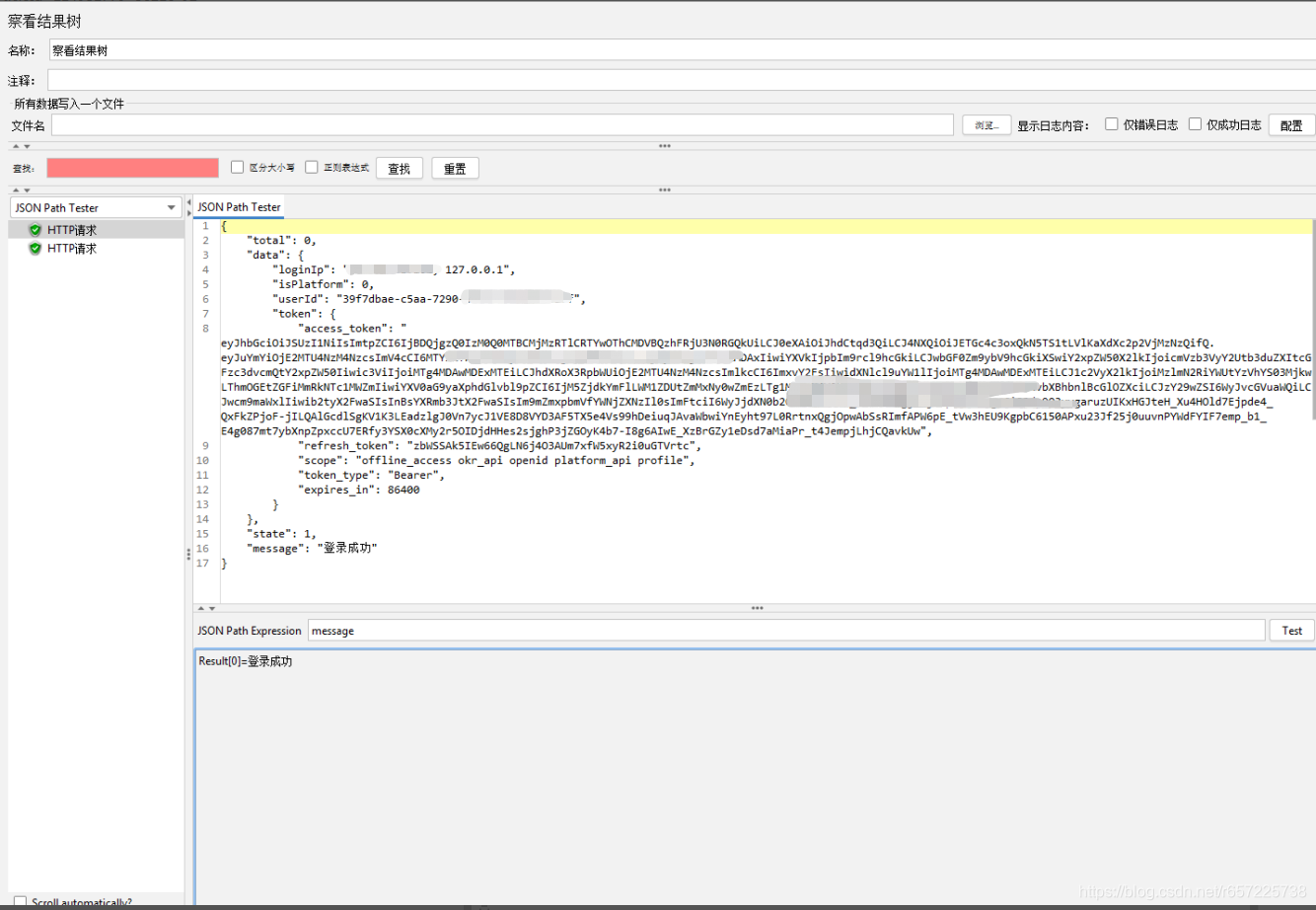Enable the 仅错误日志 checkbox
Screen dimensions: 1316x910
click(1112, 124)
